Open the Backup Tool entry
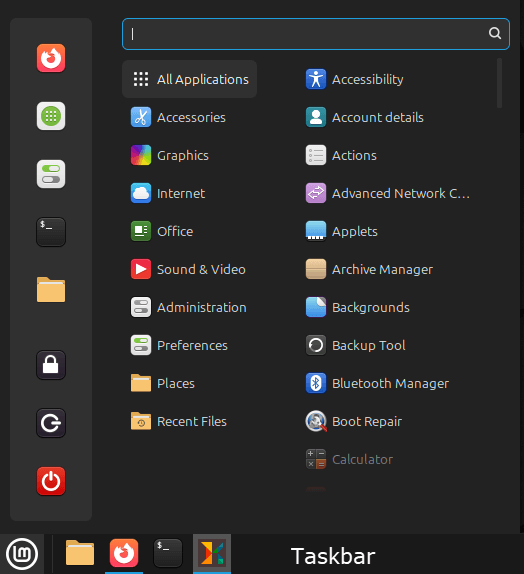This screenshot has height=574, width=524. click(356, 345)
